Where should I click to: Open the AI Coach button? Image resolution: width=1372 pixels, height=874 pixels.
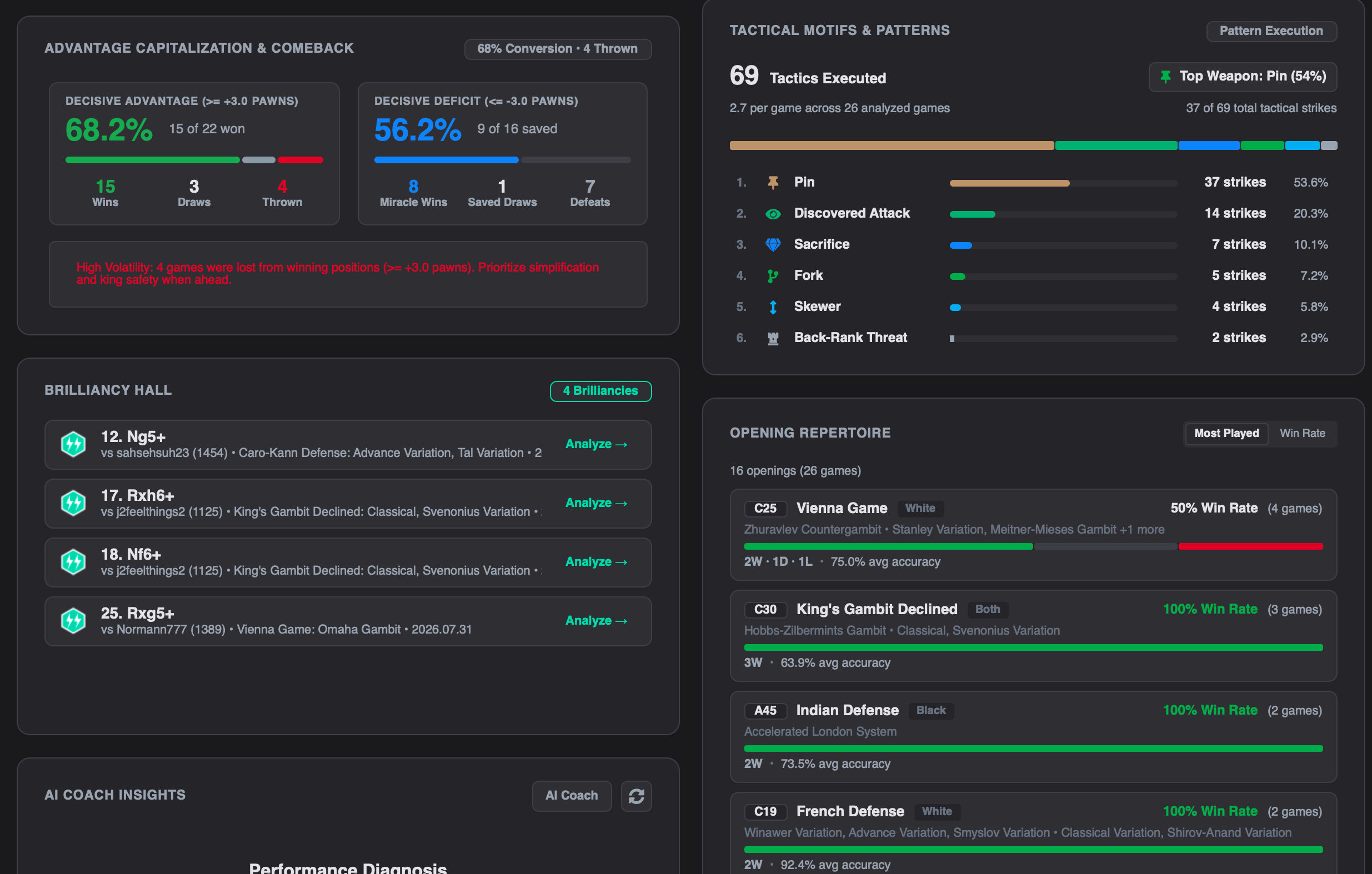click(572, 796)
